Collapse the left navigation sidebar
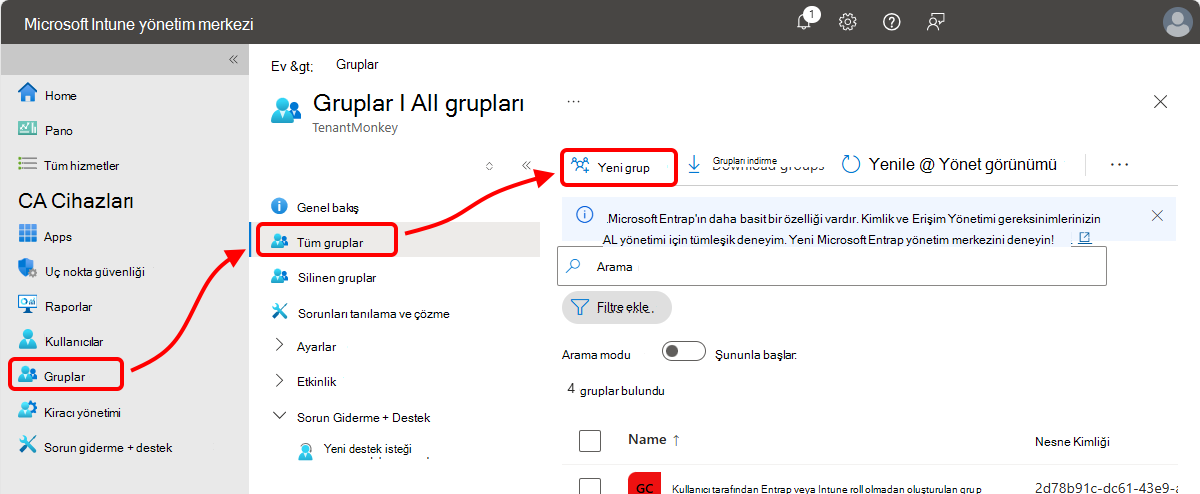The width and height of the screenshot is (1200, 494). 233,59
